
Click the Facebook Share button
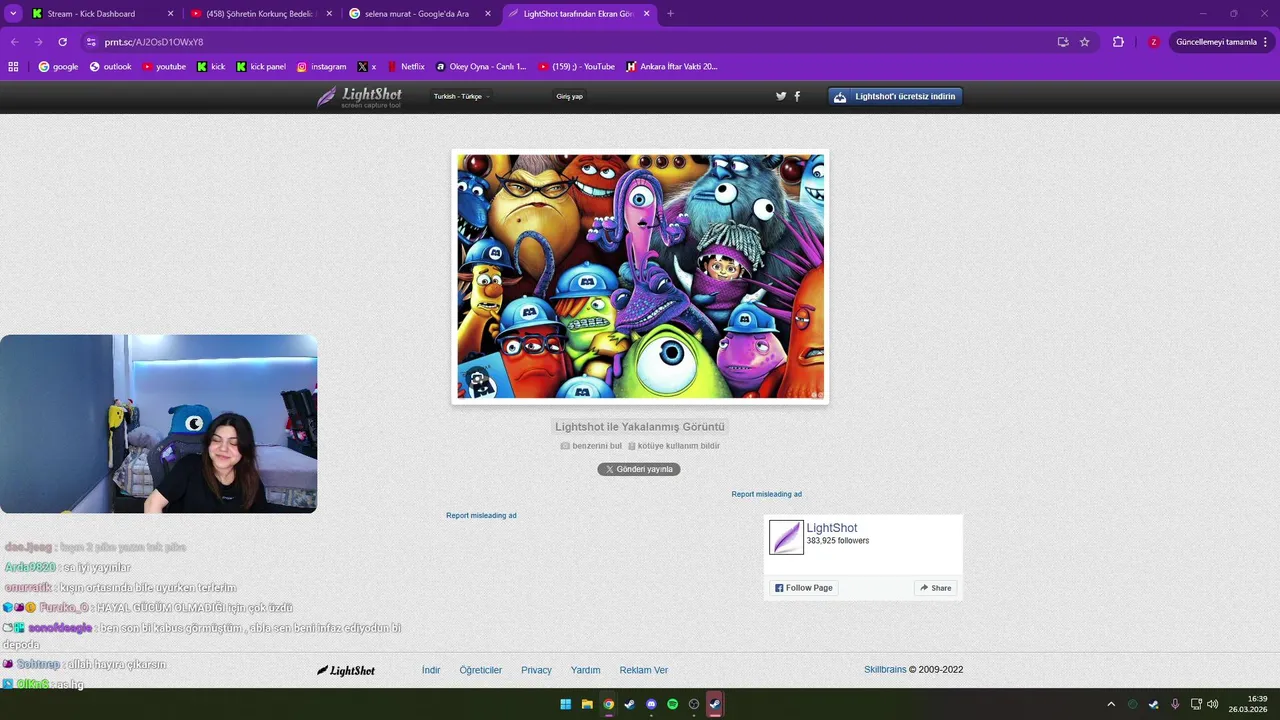click(x=936, y=588)
